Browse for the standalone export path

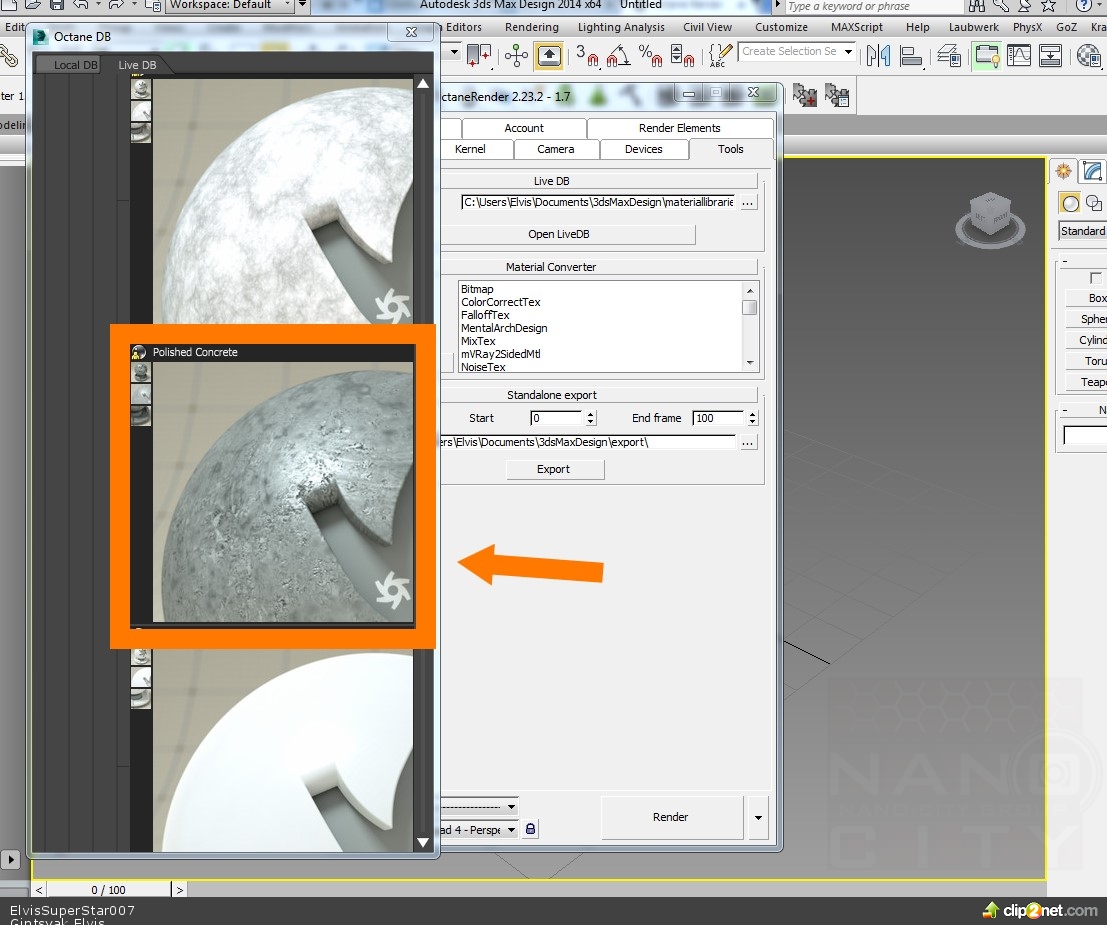[x=748, y=443]
